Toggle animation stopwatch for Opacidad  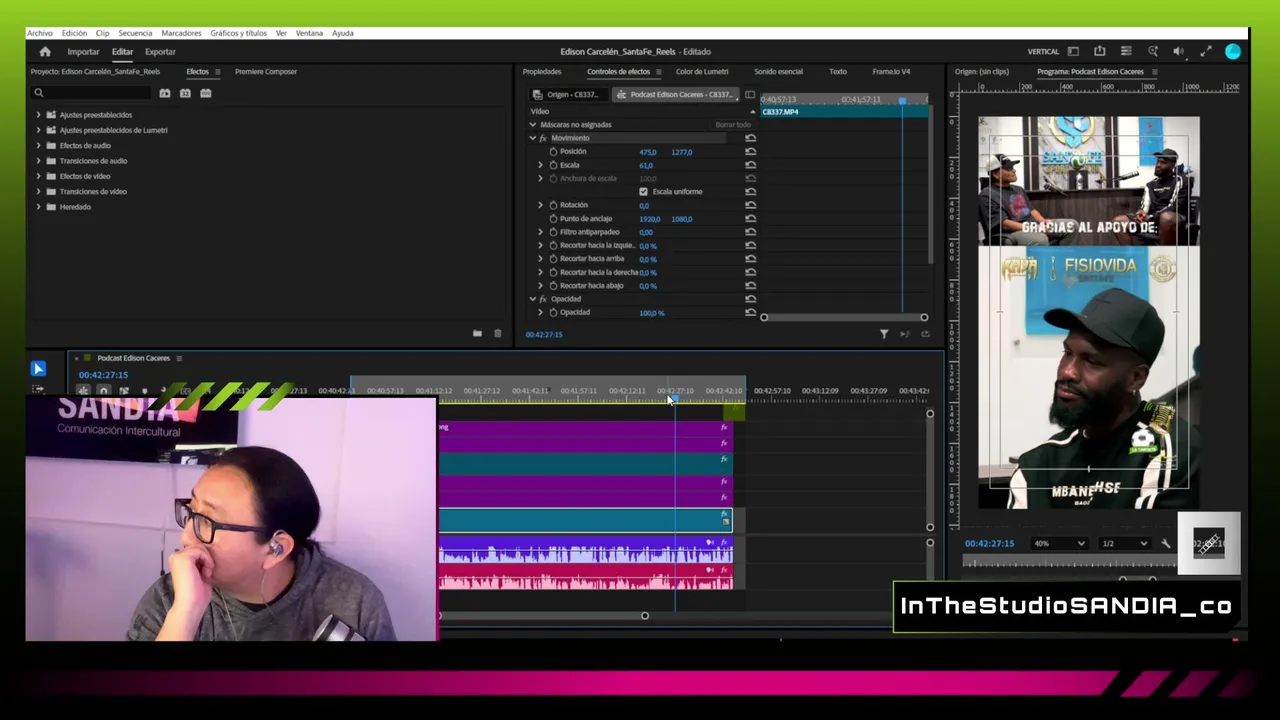tap(553, 312)
